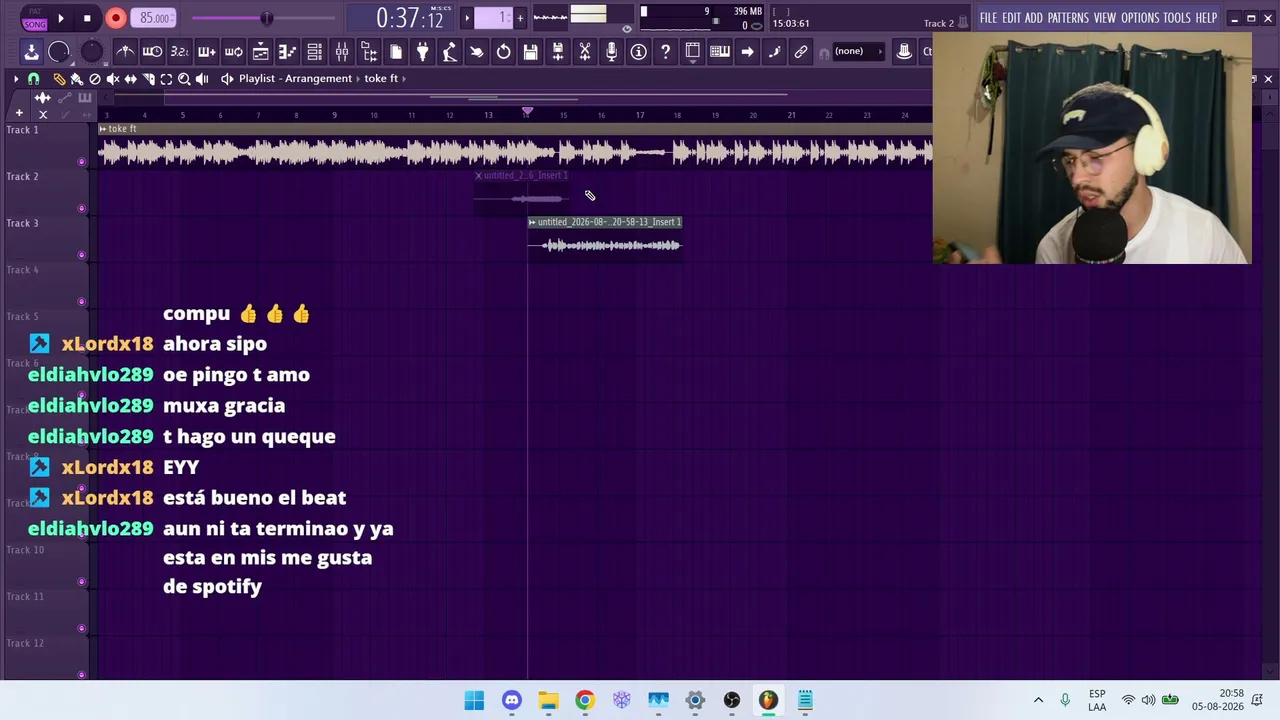Open the audio editor scissors icon
This screenshot has width=1280, height=720.
585,52
